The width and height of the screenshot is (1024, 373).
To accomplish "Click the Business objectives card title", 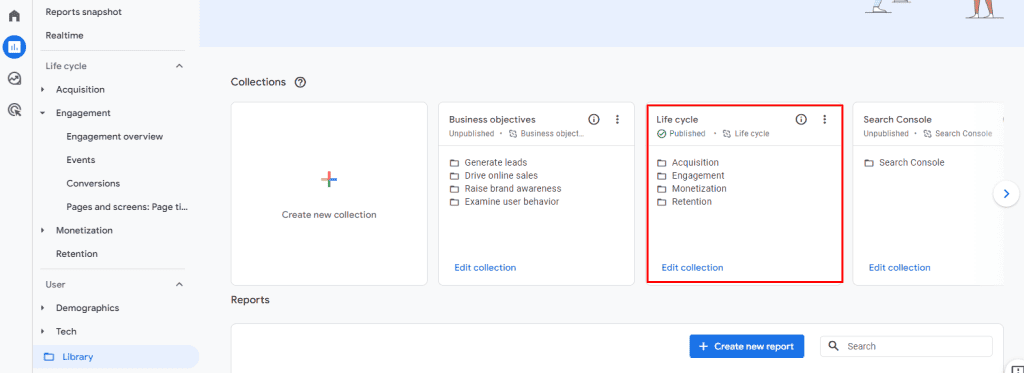I will pos(492,120).
